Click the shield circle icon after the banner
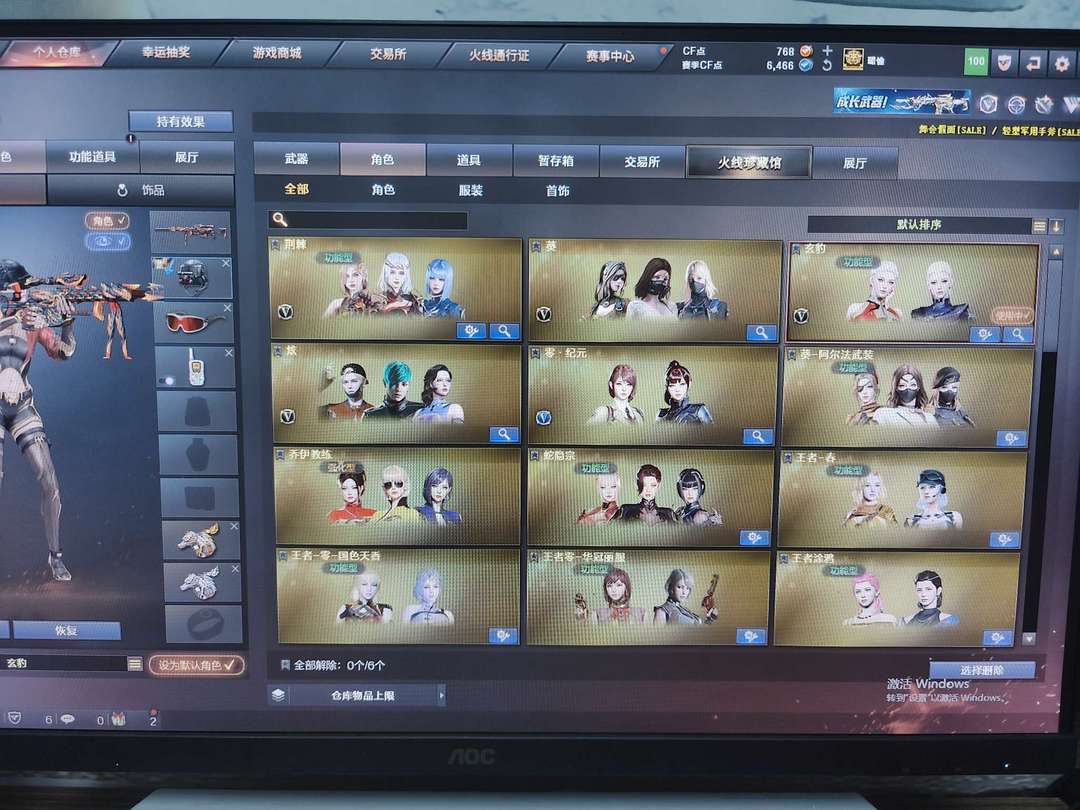Image resolution: width=1080 pixels, height=810 pixels. [988, 104]
